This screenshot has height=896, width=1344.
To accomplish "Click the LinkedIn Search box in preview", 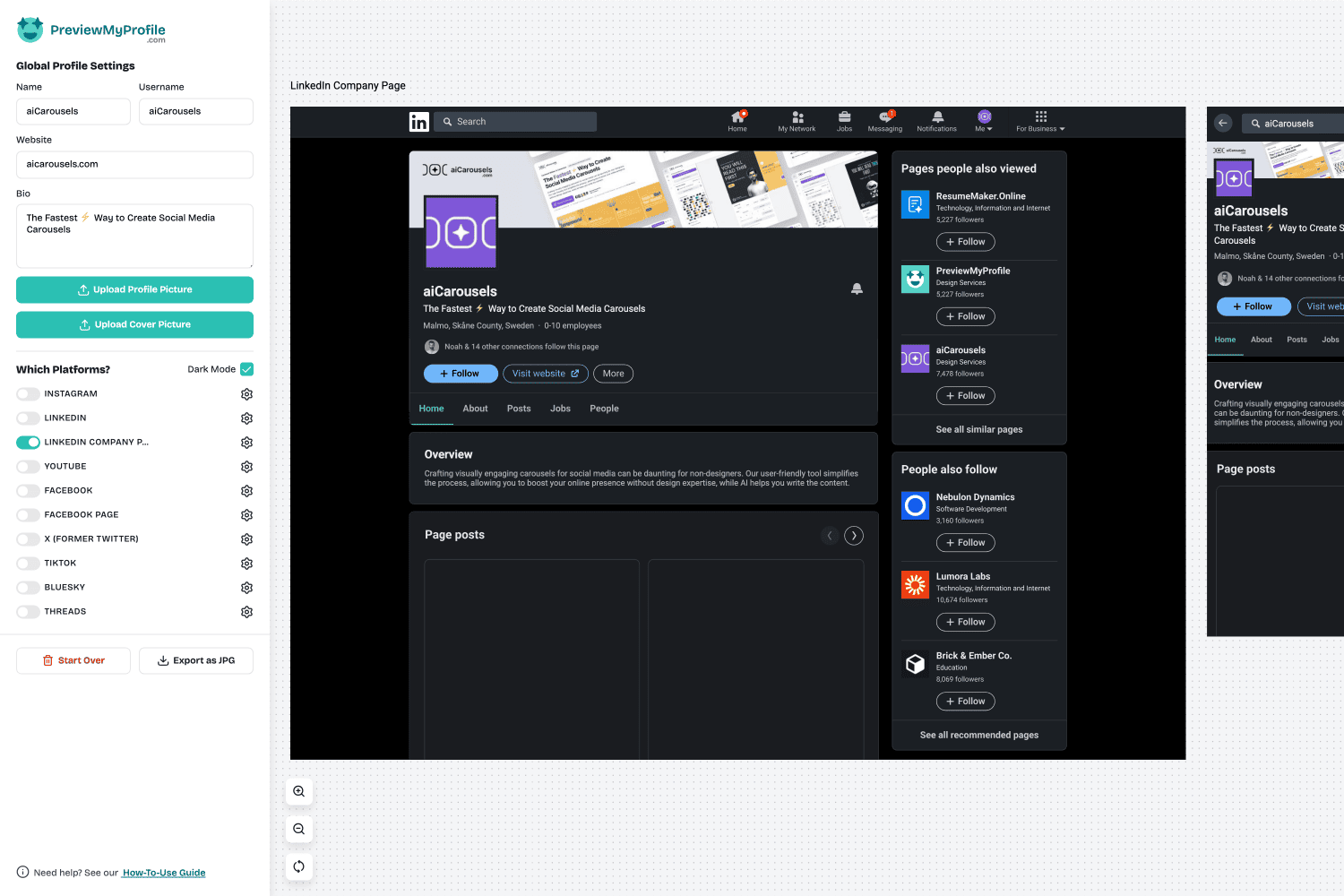I will (x=515, y=122).
